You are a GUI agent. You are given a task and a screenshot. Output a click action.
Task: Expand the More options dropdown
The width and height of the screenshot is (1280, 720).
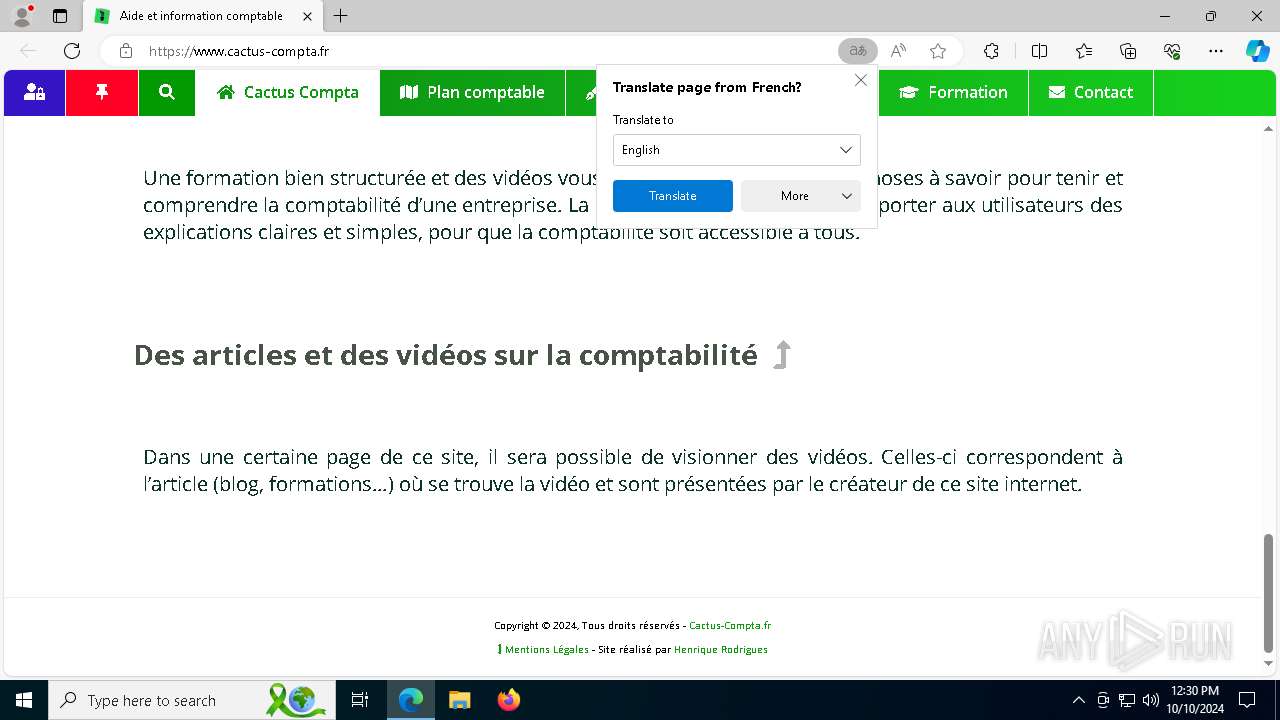click(801, 196)
